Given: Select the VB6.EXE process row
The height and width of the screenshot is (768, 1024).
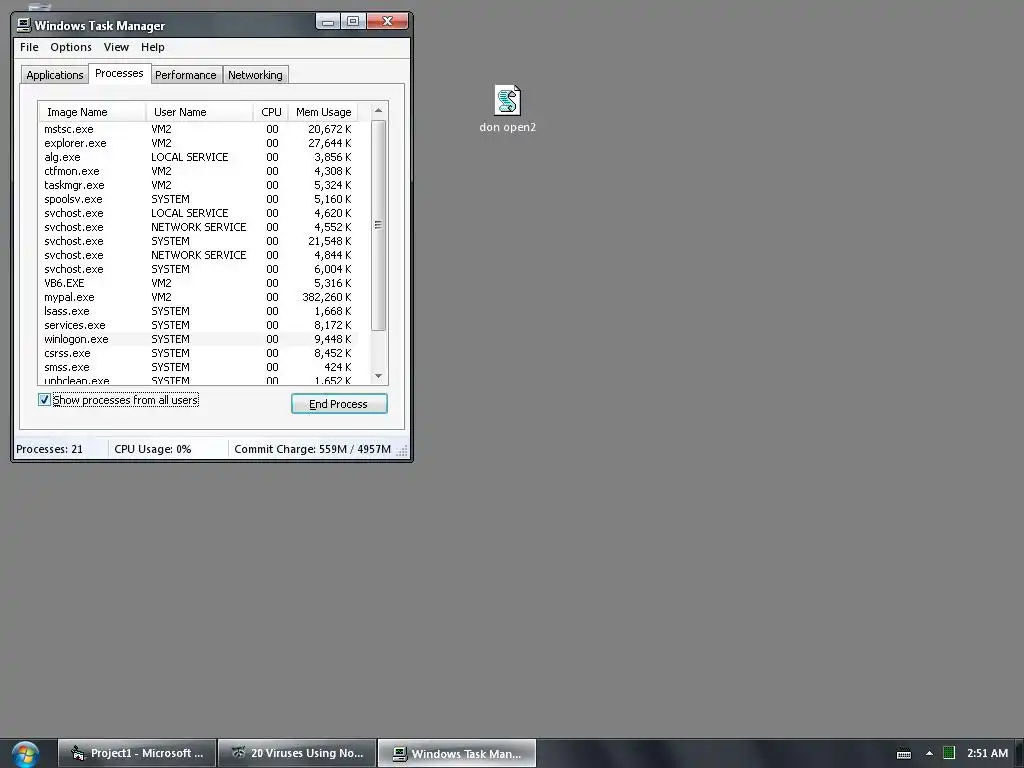Looking at the screenshot, I should pos(199,283).
